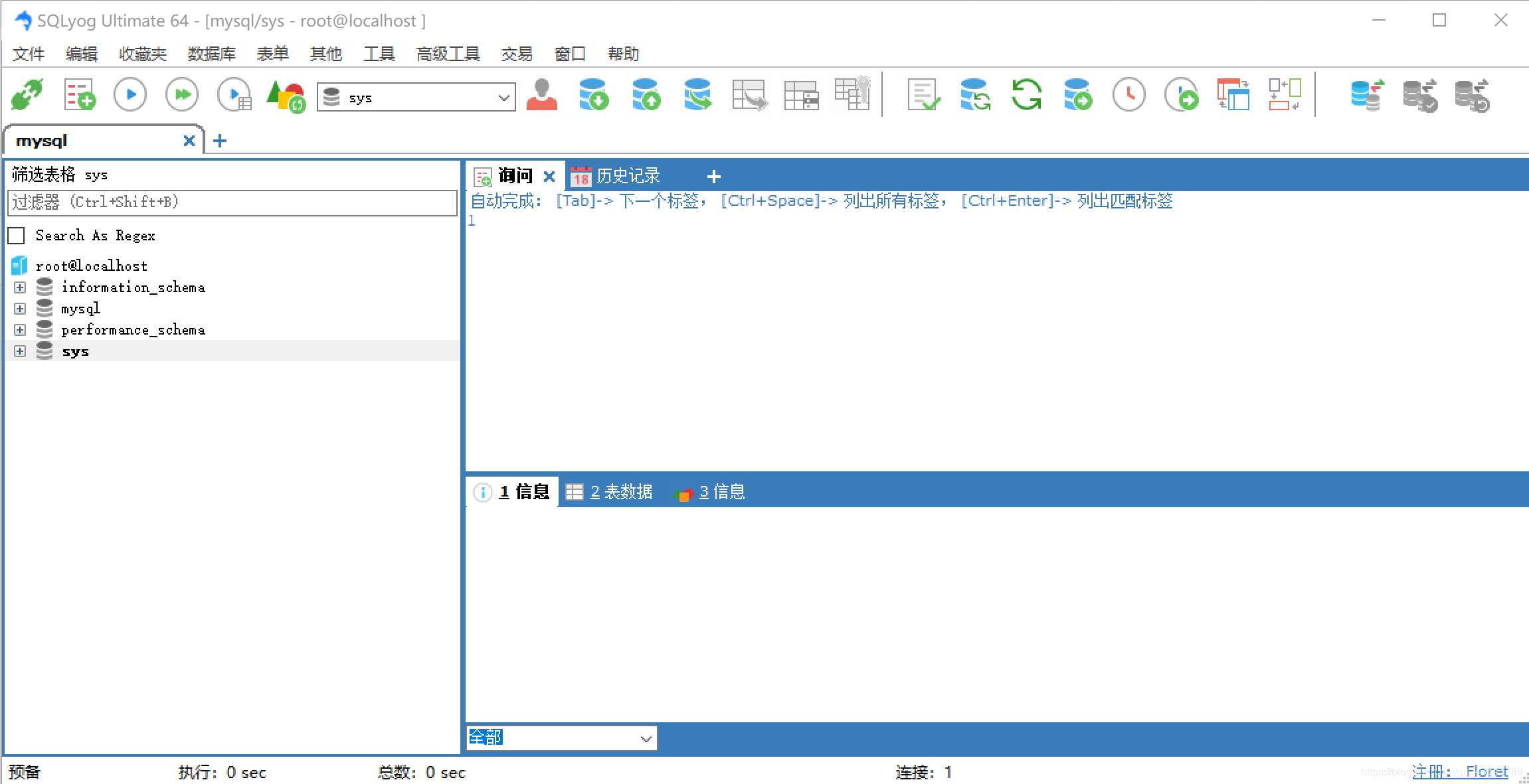Screen dimensions: 1529x784
Task: Switch to the 3 信息 tab
Action: pyautogui.click(x=710, y=492)
